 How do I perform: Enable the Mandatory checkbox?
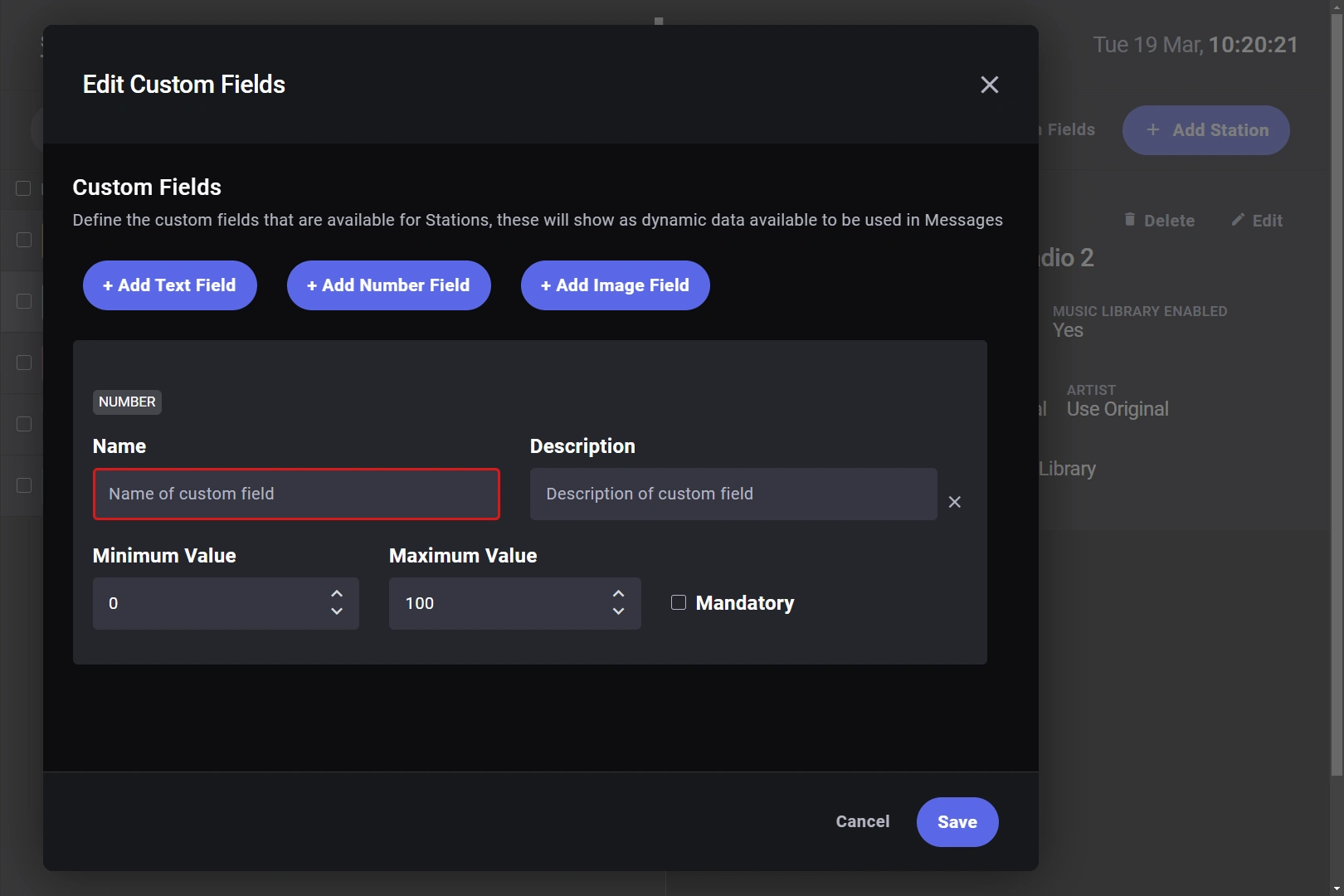click(679, 602)
